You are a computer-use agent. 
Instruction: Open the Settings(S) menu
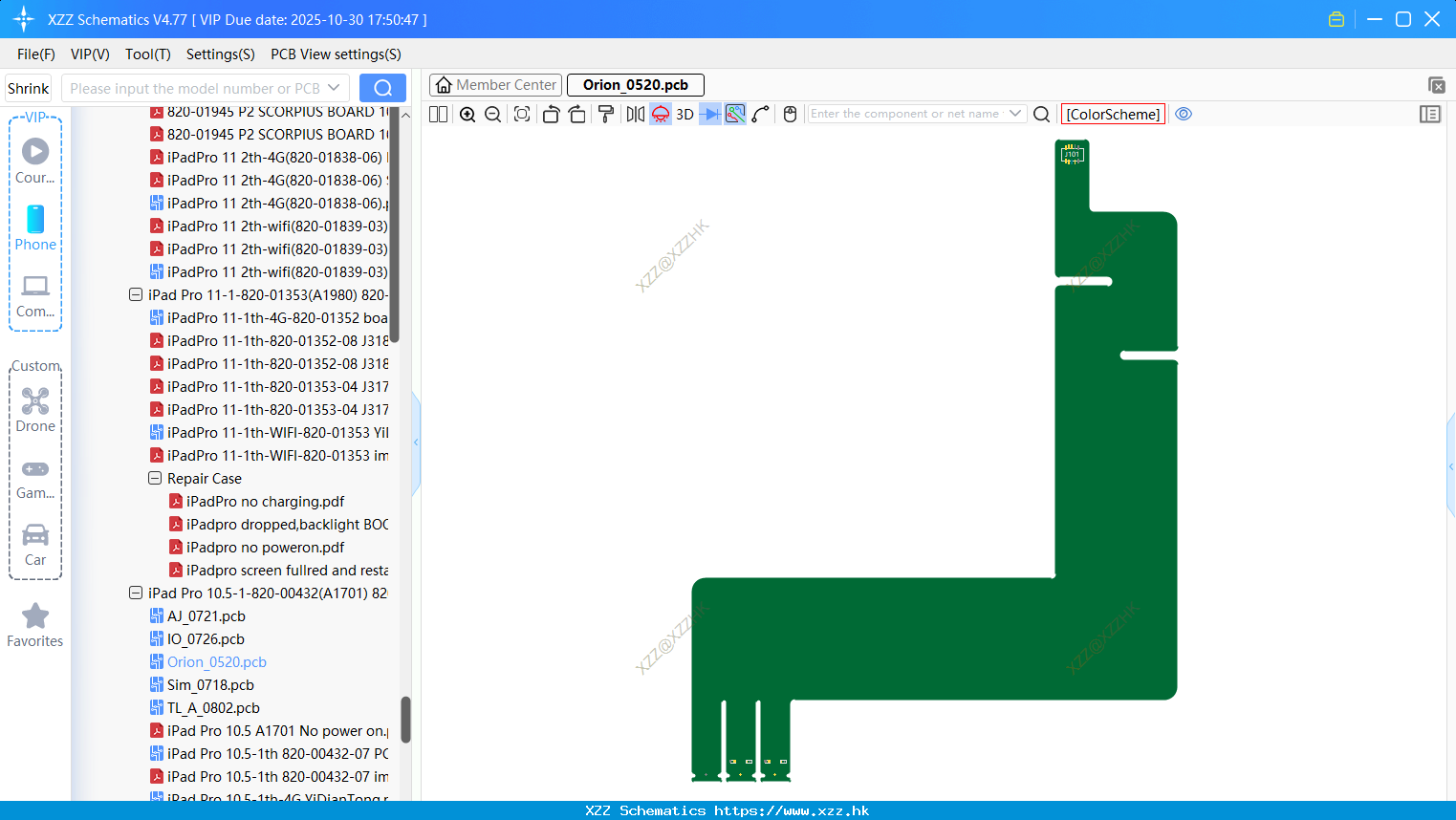tap(221, 54)
